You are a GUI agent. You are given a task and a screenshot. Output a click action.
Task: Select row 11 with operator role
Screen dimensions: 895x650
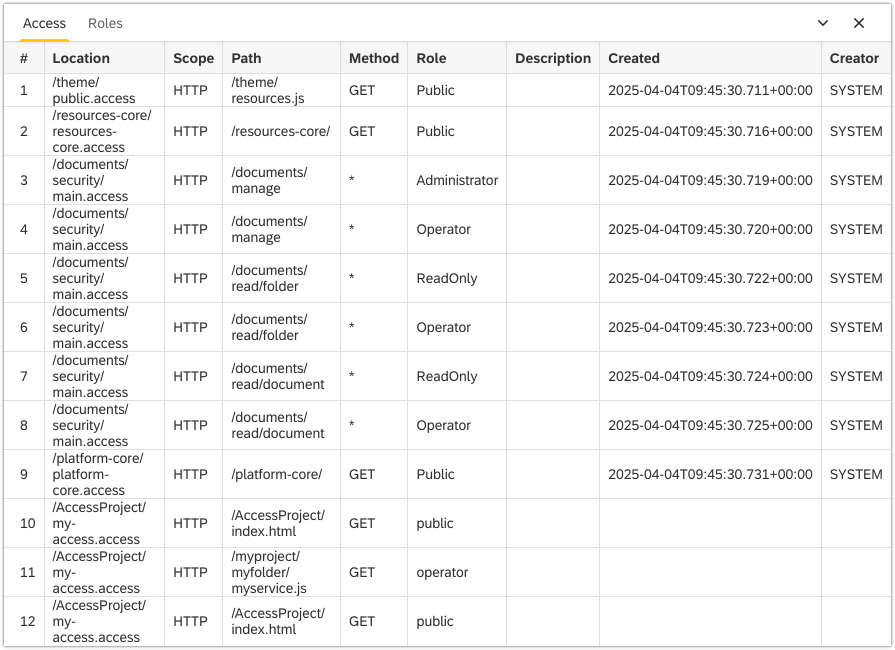pyautogui.click(x=447, y=572)
